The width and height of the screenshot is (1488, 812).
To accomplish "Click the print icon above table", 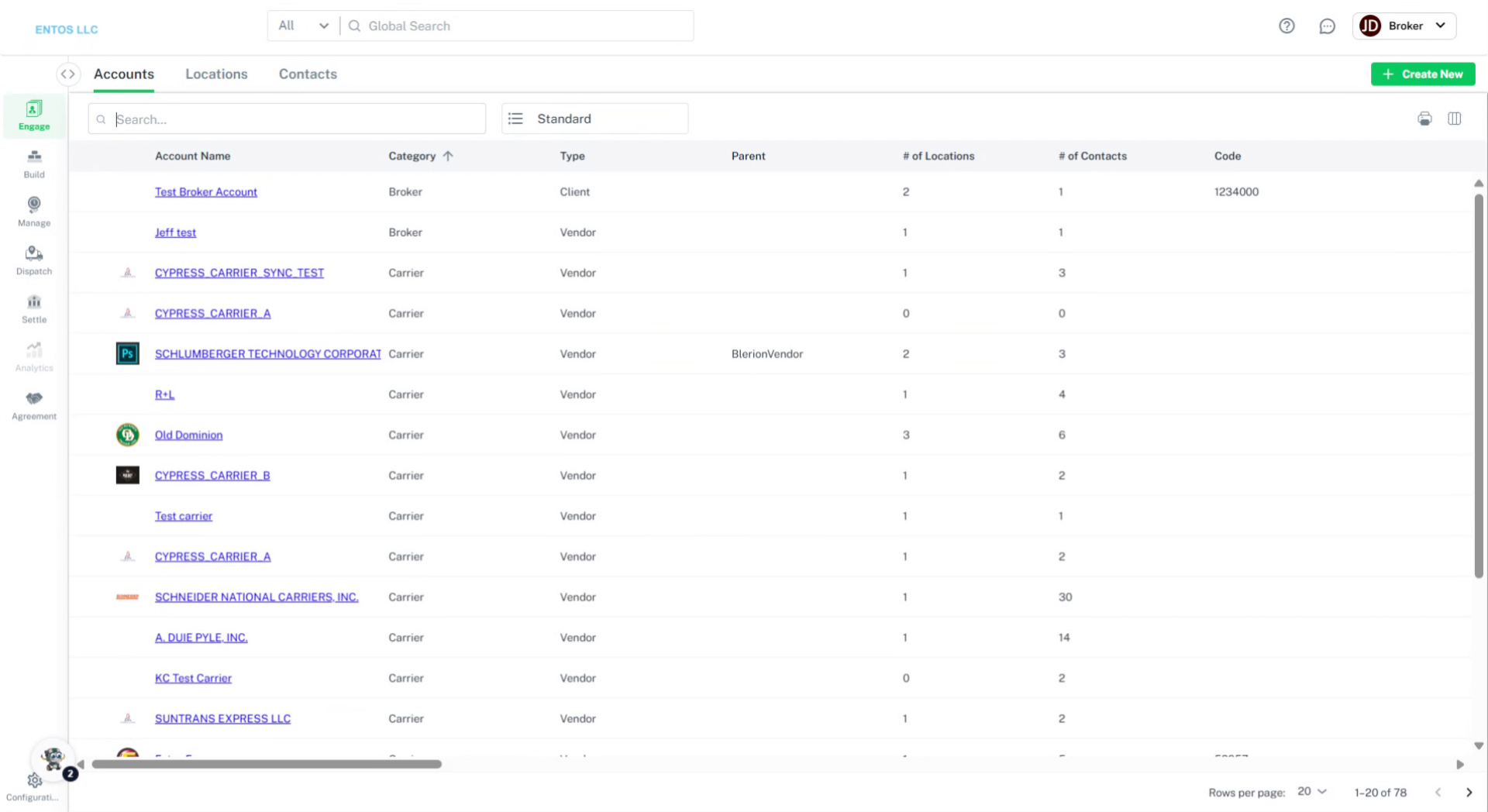I will (x=1424, y=119).
